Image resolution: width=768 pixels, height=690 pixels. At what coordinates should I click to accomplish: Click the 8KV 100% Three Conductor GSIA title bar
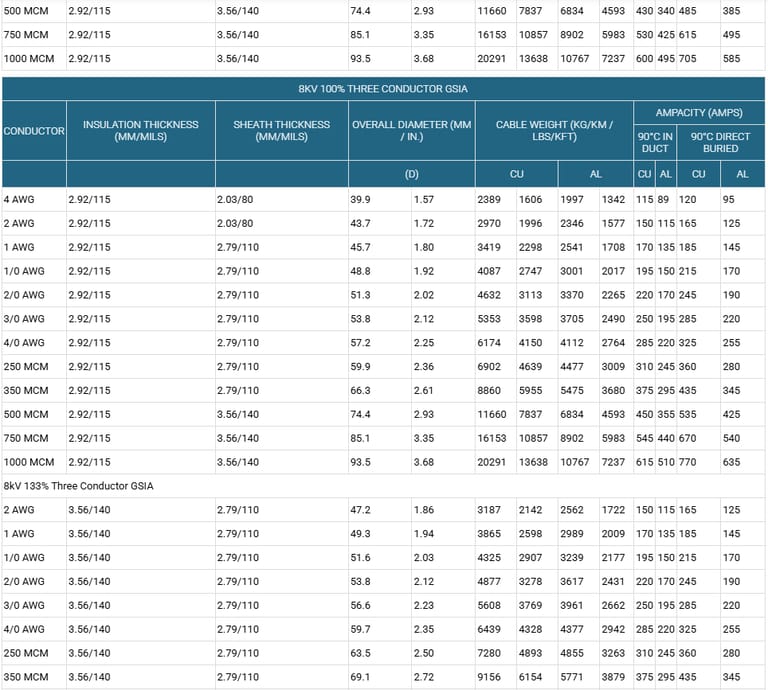383,88
